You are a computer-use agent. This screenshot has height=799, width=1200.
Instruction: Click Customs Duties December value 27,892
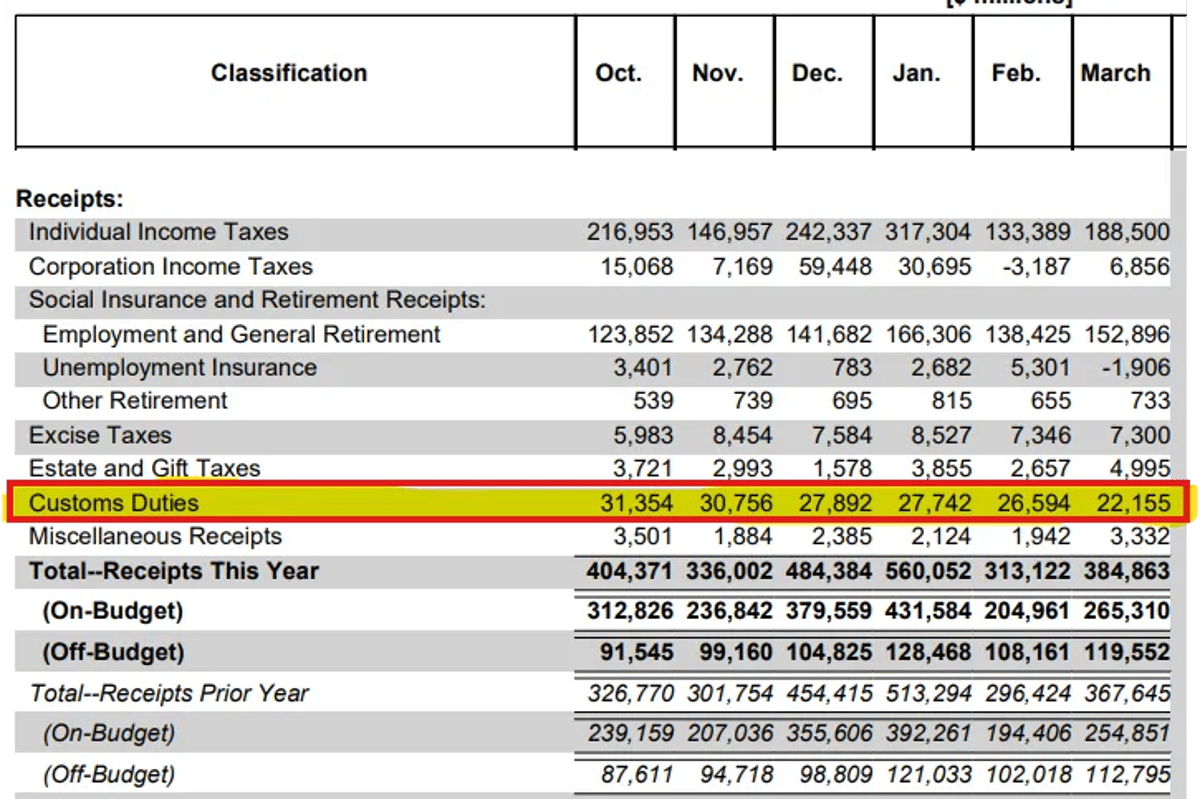pyautogui.click(x=835, y=503)
